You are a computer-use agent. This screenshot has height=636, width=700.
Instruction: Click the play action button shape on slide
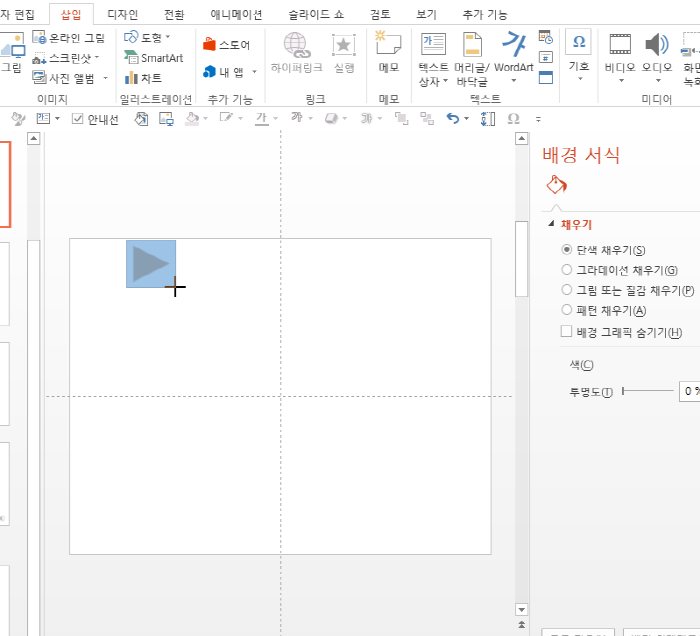(151, 264)
